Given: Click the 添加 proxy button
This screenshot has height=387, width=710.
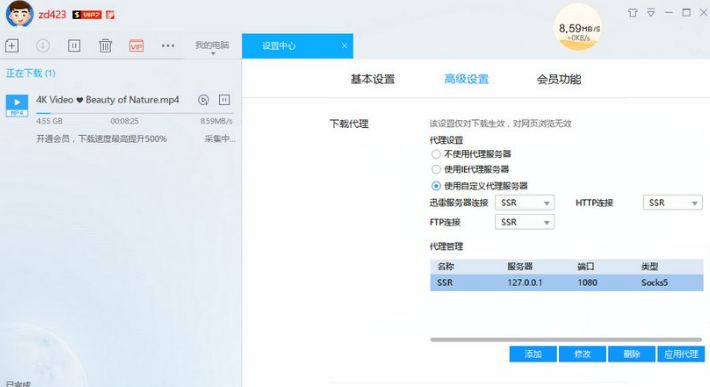Looking at the screenshot, I should coord(533,354).
